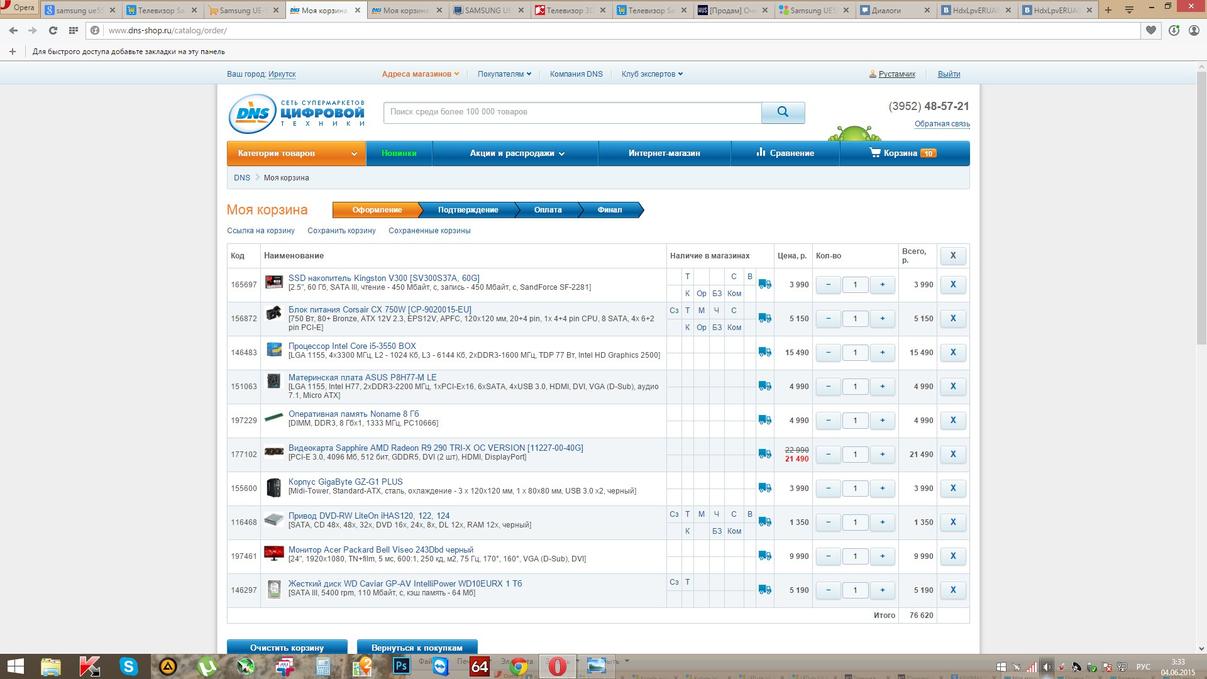Open Ссылка на корзину link
The image size is (1207, 679).
(261, 231)
